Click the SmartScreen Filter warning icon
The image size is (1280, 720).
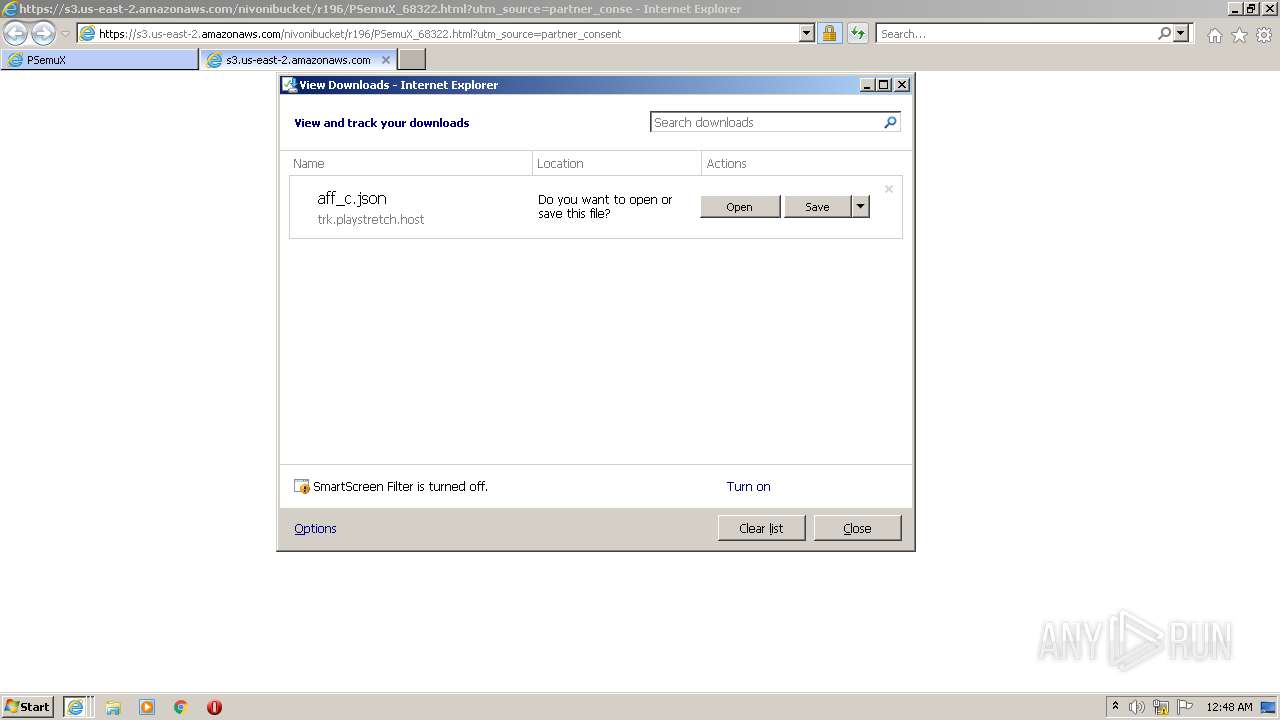tap(302, 487)
